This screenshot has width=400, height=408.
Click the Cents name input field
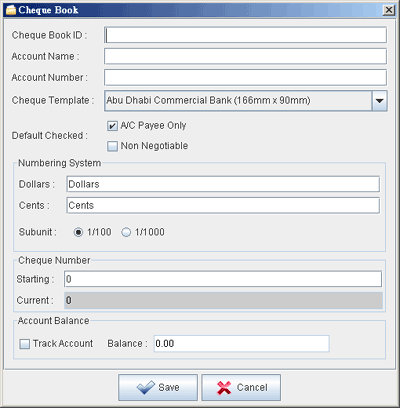pos(223,205)
